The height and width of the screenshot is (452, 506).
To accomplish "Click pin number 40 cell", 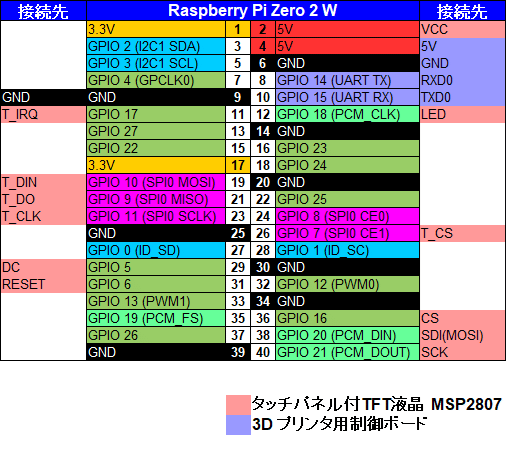I will coord(263,352).
